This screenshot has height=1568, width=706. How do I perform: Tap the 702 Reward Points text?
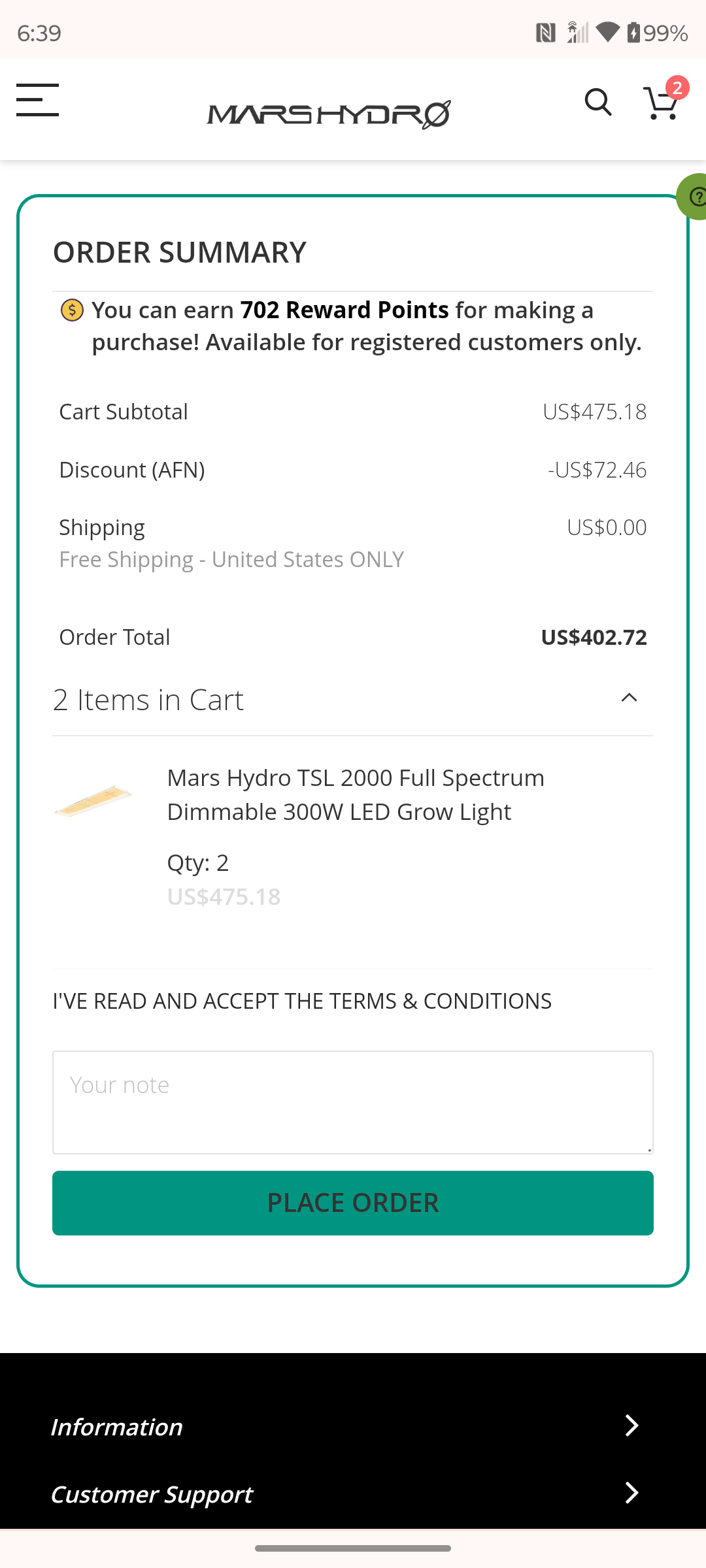click(344, 310)
